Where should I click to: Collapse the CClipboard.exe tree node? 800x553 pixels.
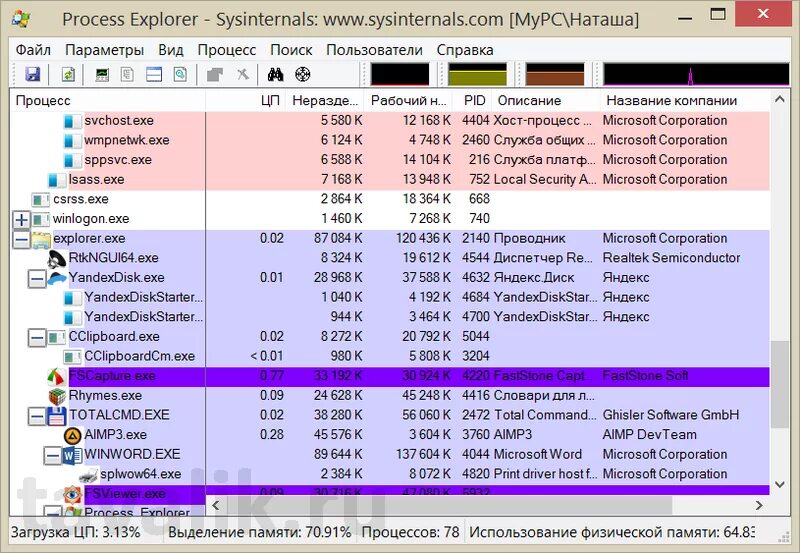click(37, 337)
